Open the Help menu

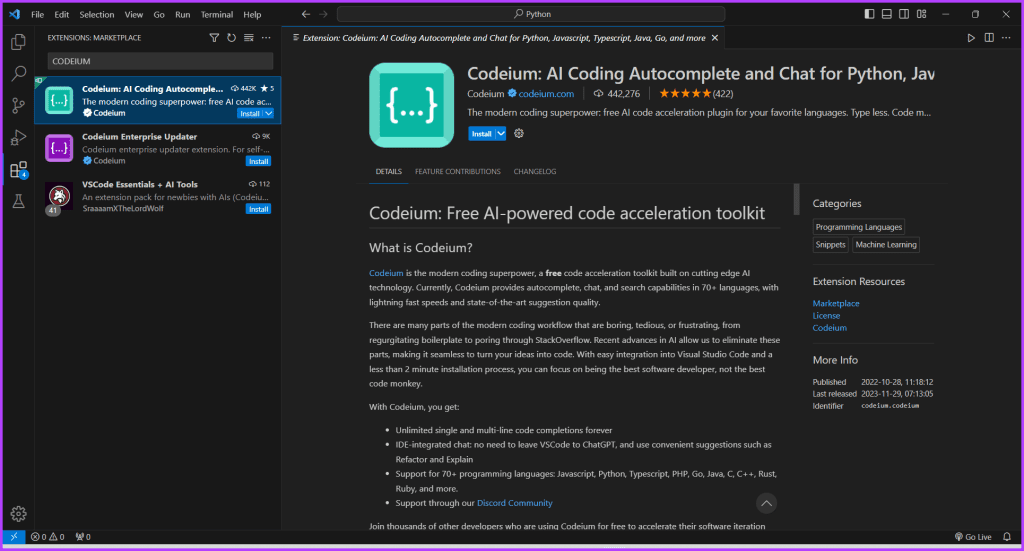point(252,14)
